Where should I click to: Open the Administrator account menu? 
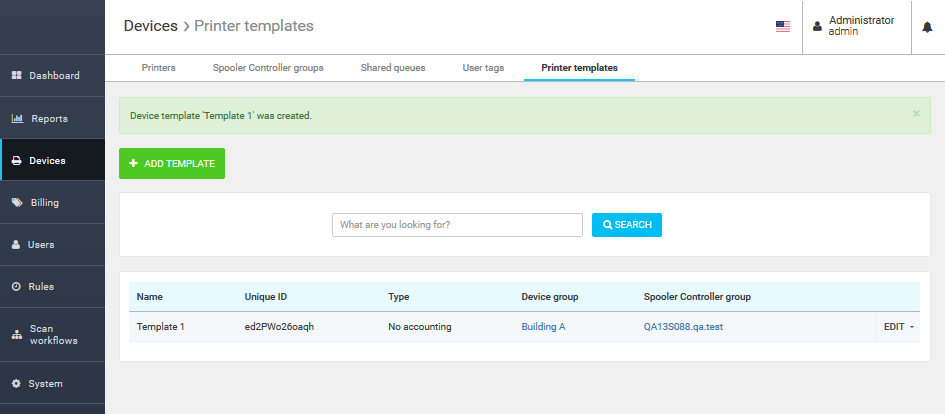(x=855, y=26)
